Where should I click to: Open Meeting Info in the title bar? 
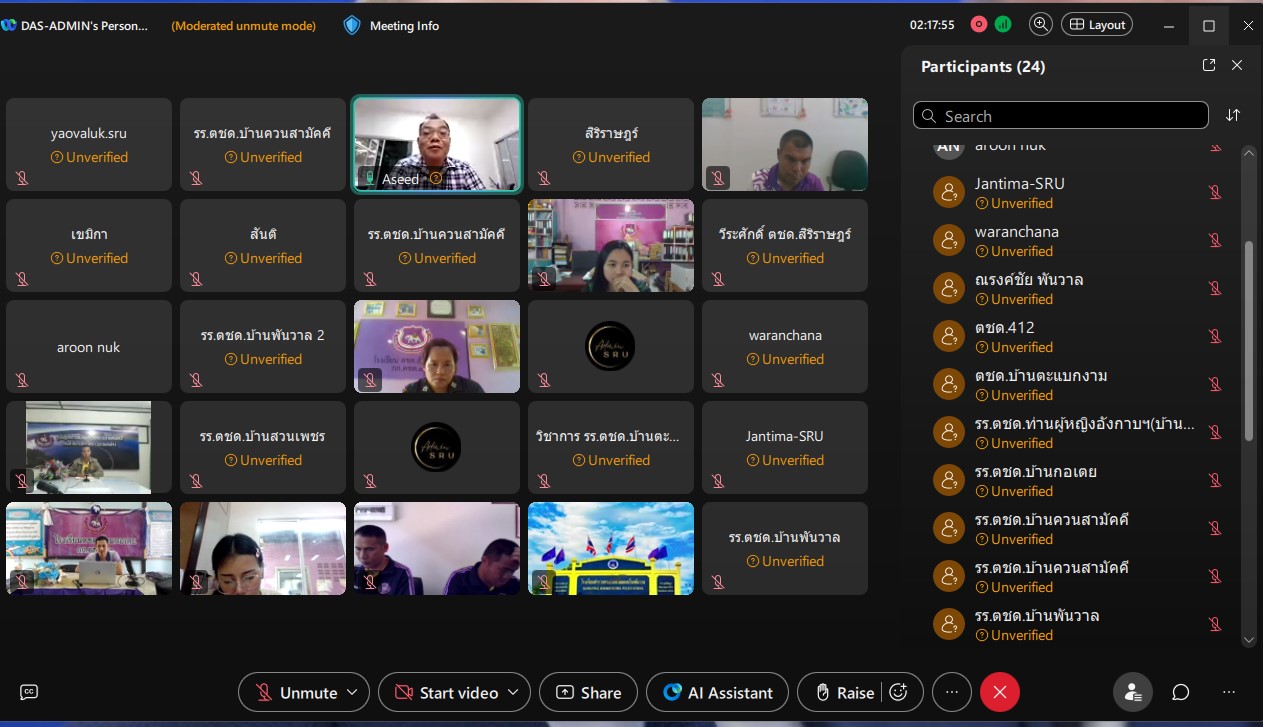coord(392,26)
